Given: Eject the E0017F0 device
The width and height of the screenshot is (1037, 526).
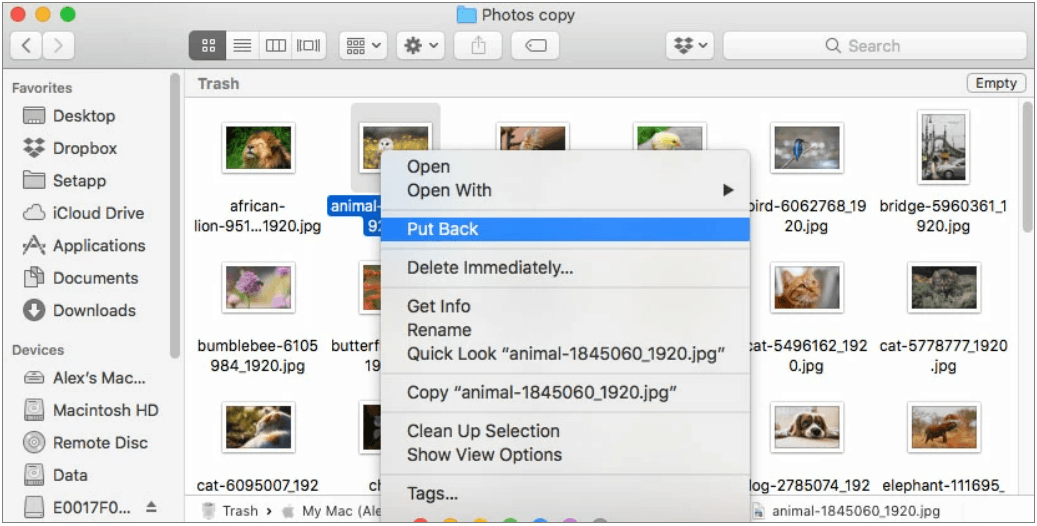Looking at the screenshot, I should tap(151, 507).
